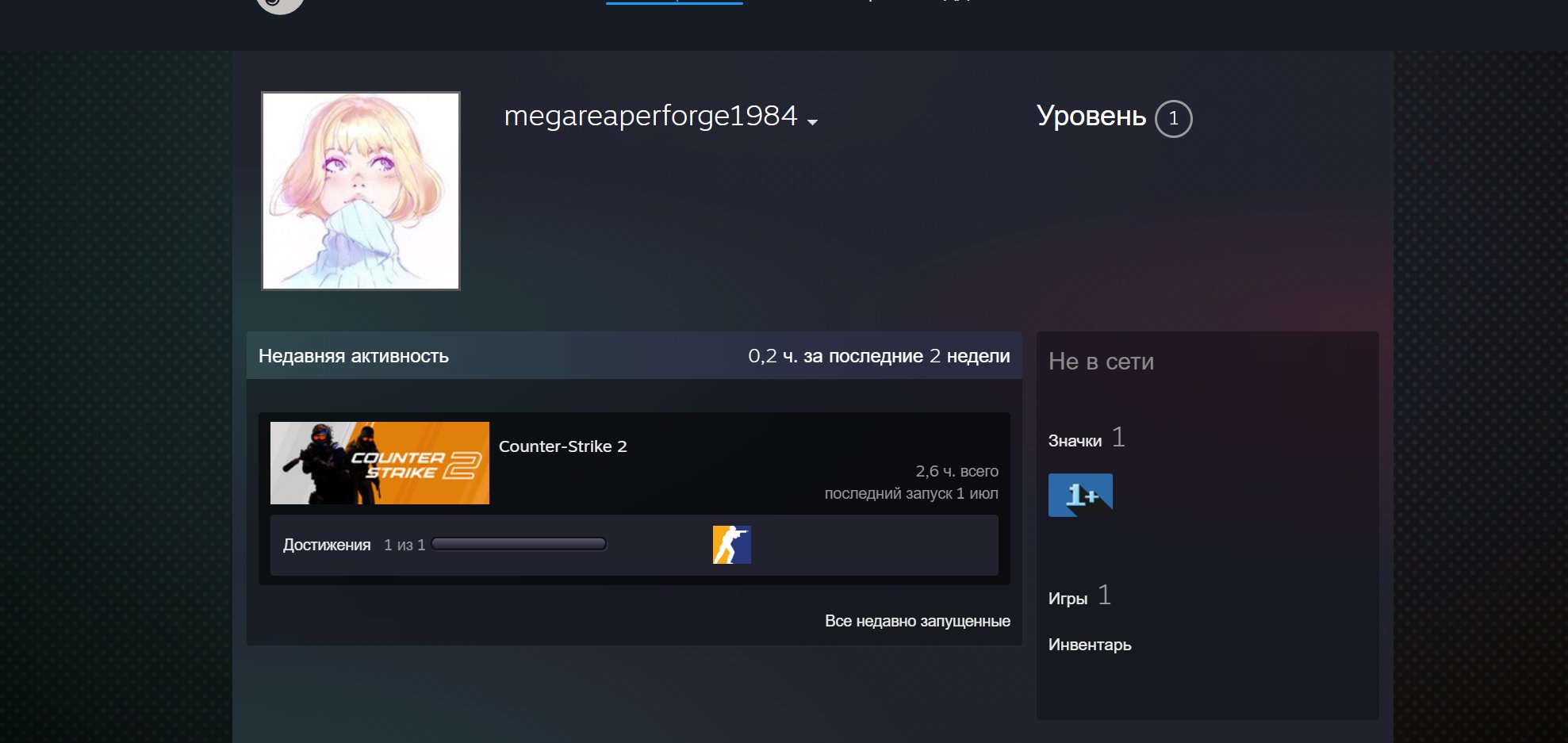Click the Недавняя активность header

(x=354, y=356)
